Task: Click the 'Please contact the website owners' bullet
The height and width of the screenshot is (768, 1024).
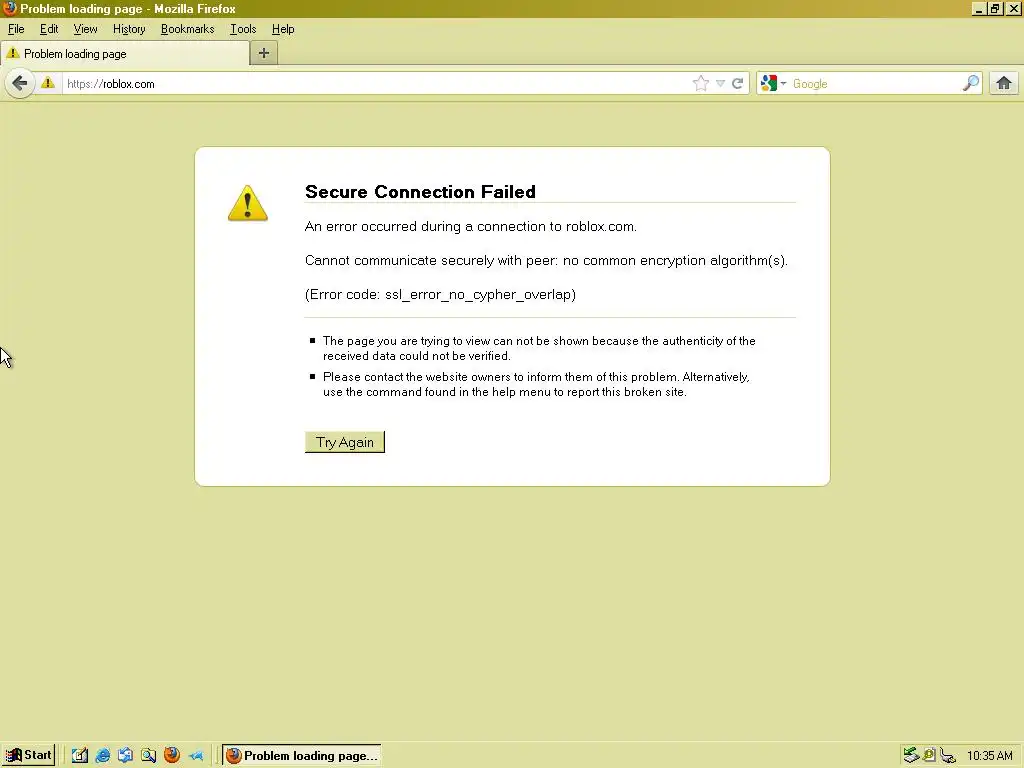Action: pos(536,385)
